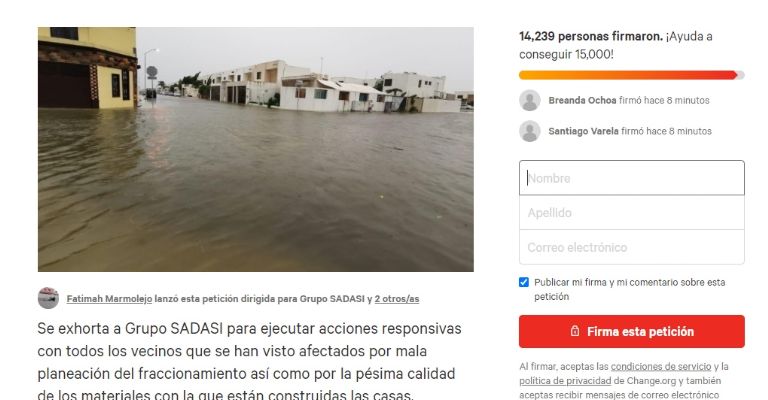Toggle the 'Publicar mi firma' checkbox
The height and width of the screenshot is (400, 768).
coord(524,282)
